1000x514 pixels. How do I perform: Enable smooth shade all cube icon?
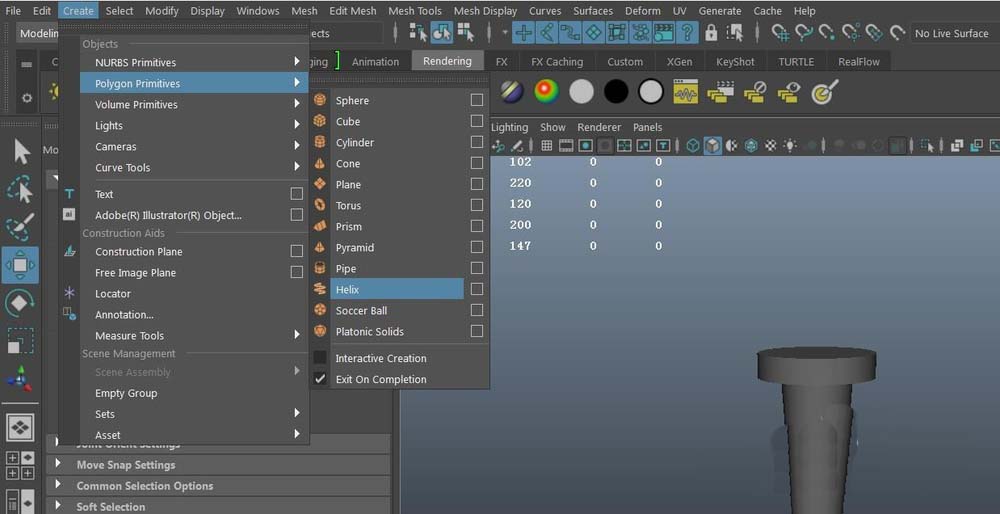[x=712, y=146]
